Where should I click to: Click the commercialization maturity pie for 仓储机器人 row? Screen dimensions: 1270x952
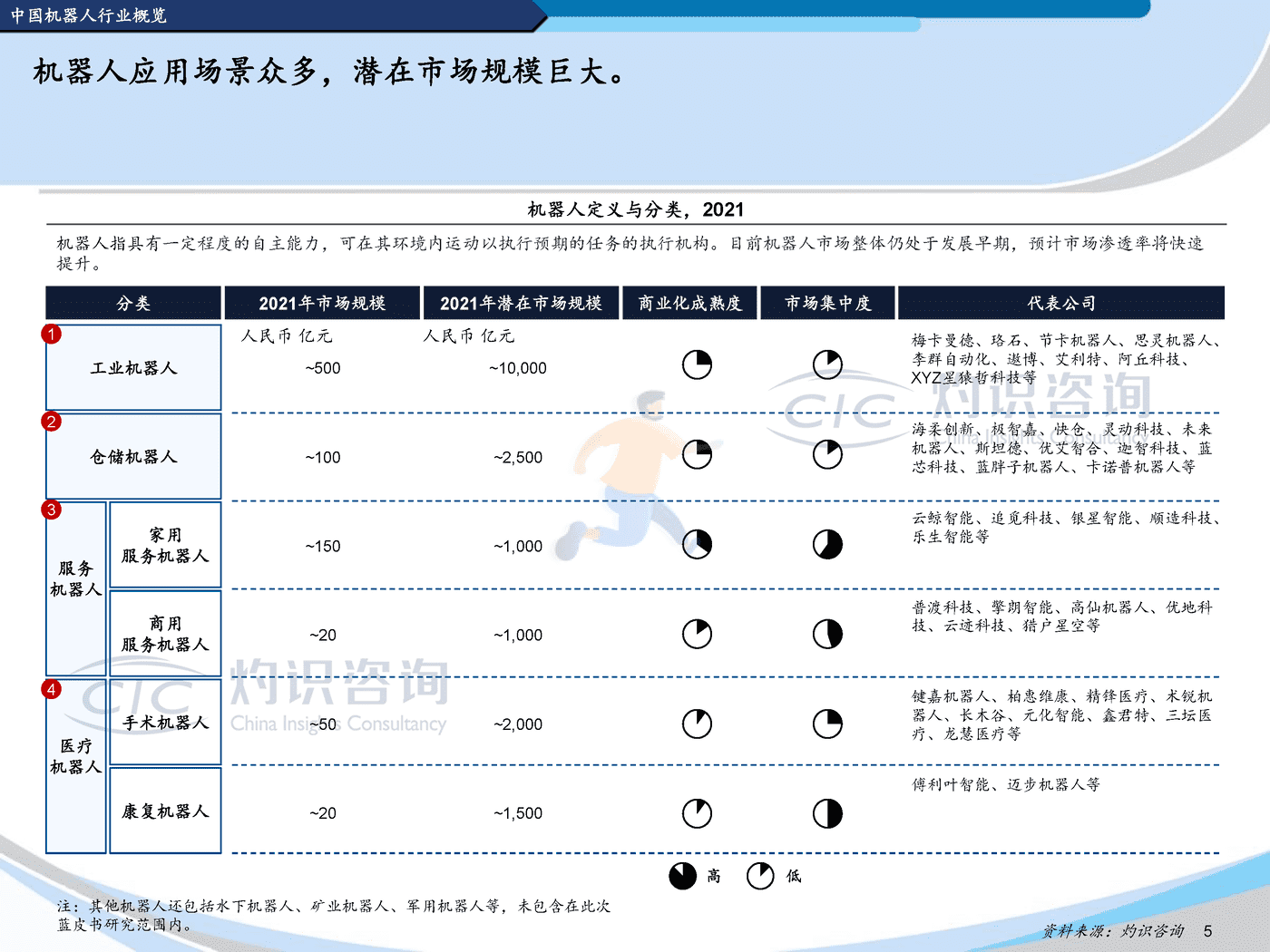[697, 454]
